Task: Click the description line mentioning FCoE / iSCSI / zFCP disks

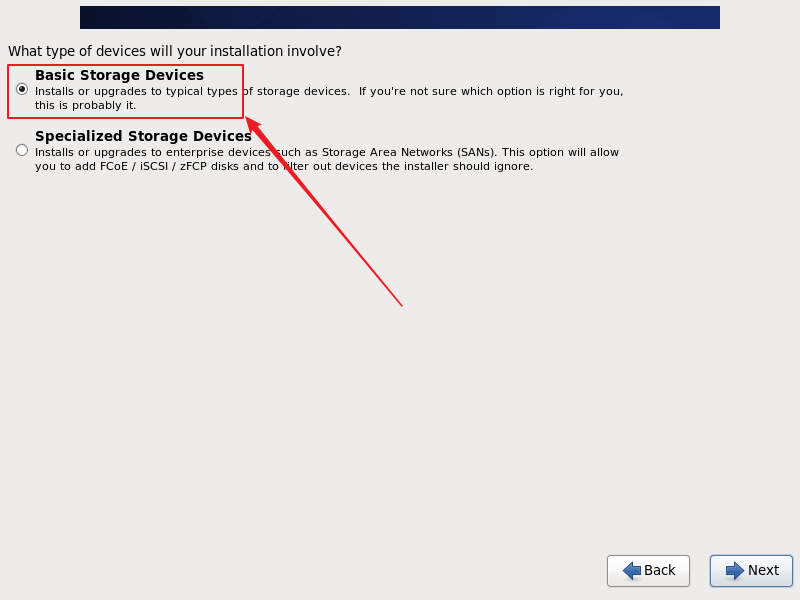Action: 284,166
